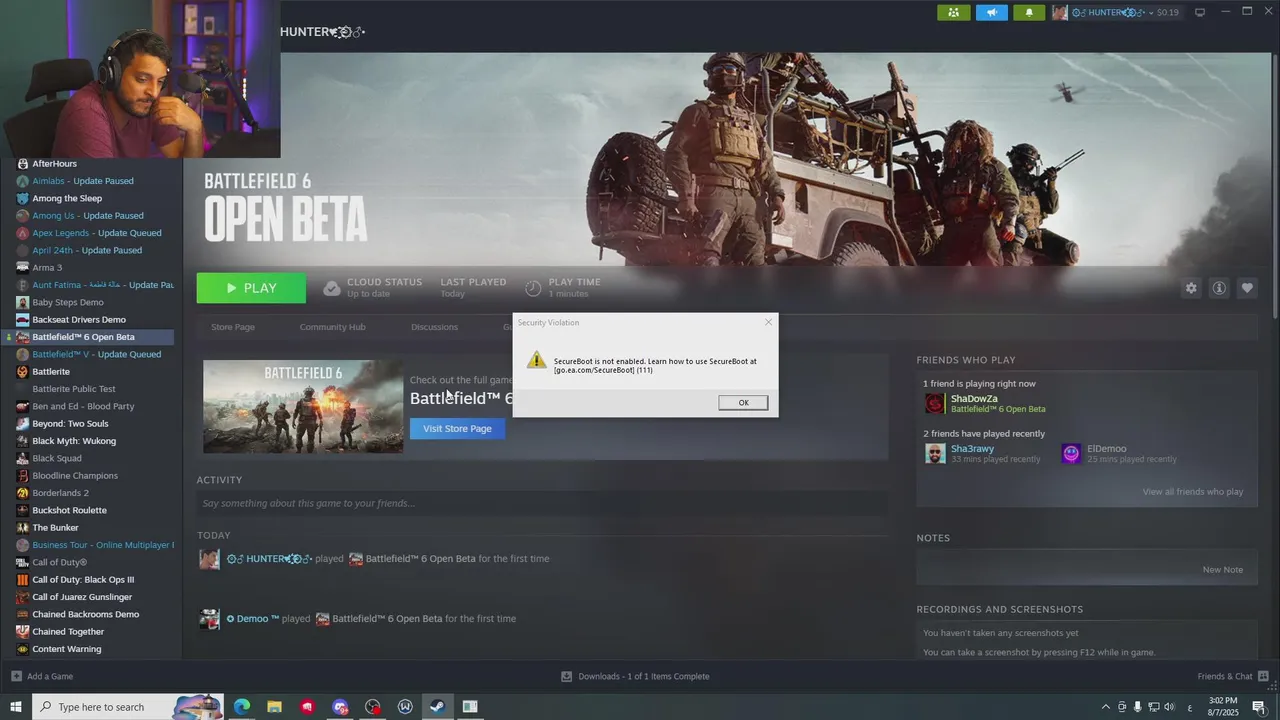Switch to Steam taskbar icon

(x=437, y=707)
